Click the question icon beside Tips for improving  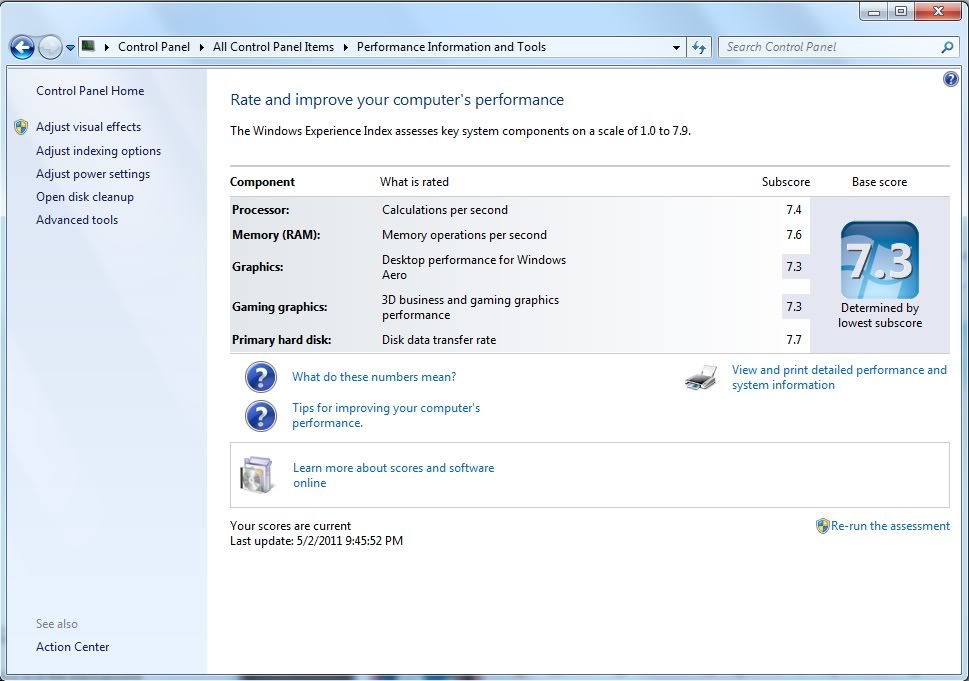(261, 416)
